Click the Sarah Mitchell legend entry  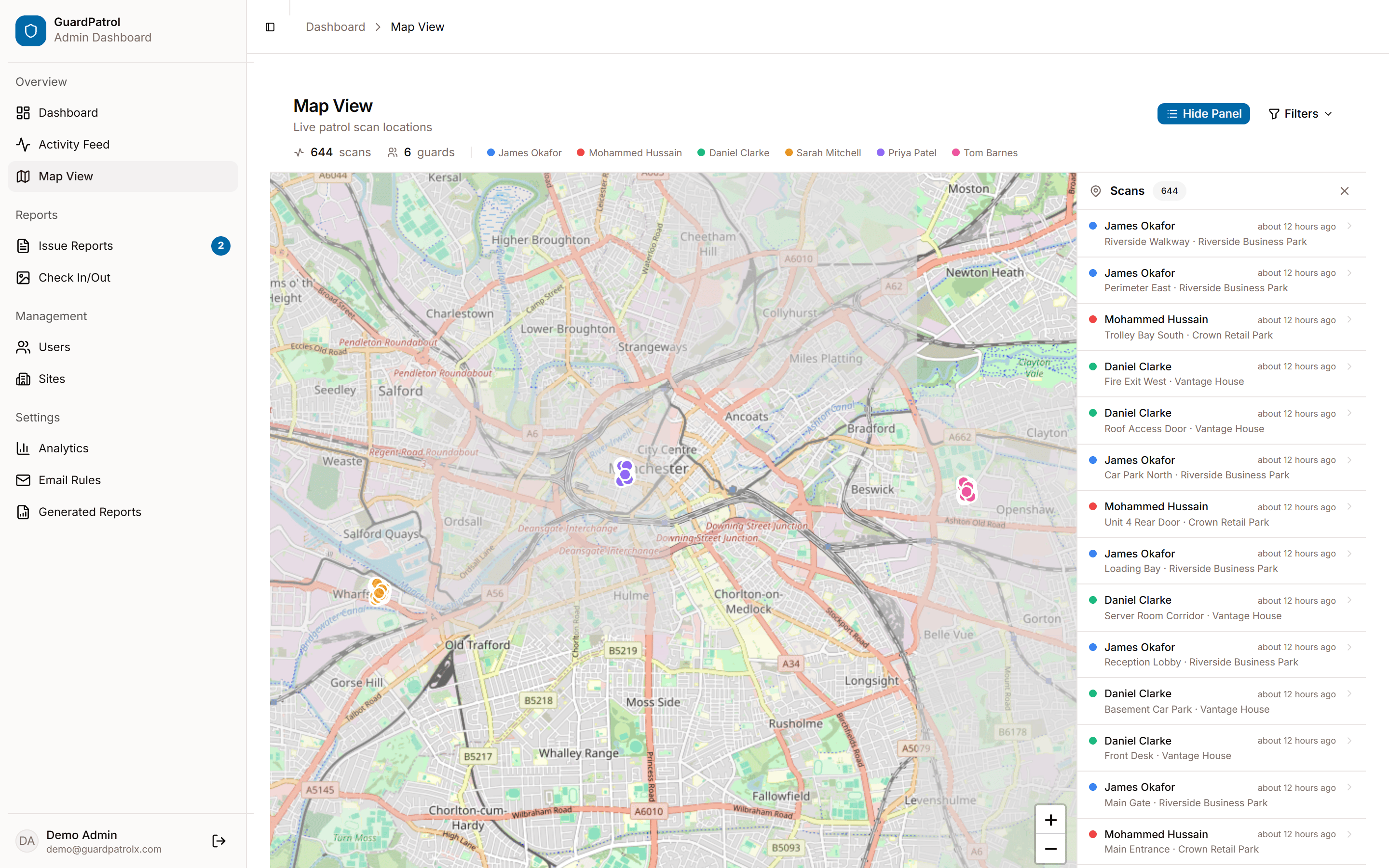[x=822, y=153]
